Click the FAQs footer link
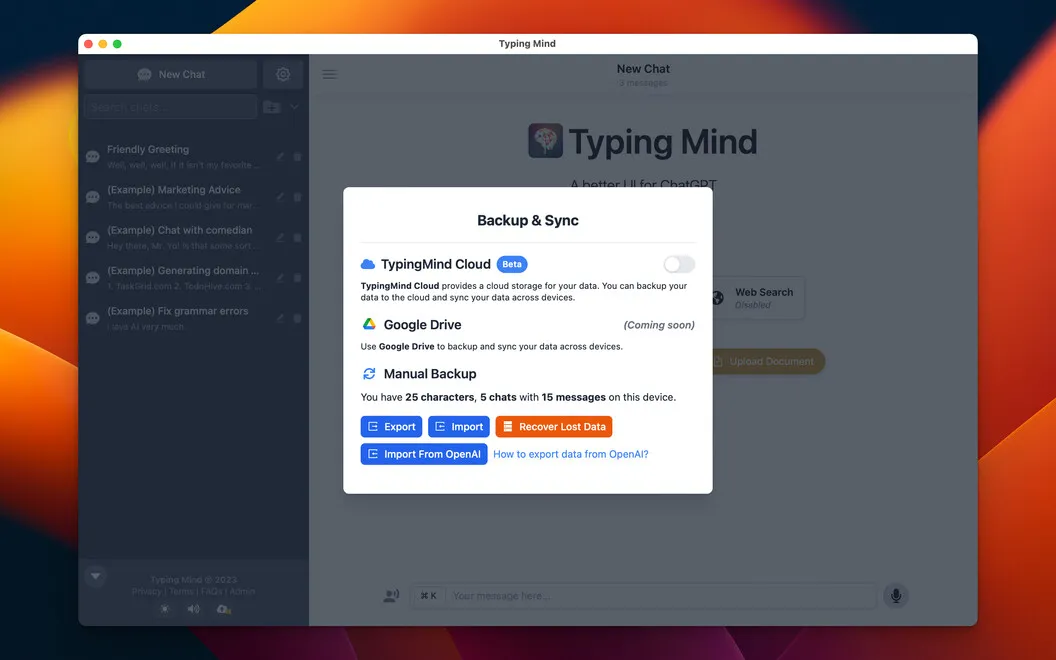The width and height of the screenshot is (1056, 660). 211,591
